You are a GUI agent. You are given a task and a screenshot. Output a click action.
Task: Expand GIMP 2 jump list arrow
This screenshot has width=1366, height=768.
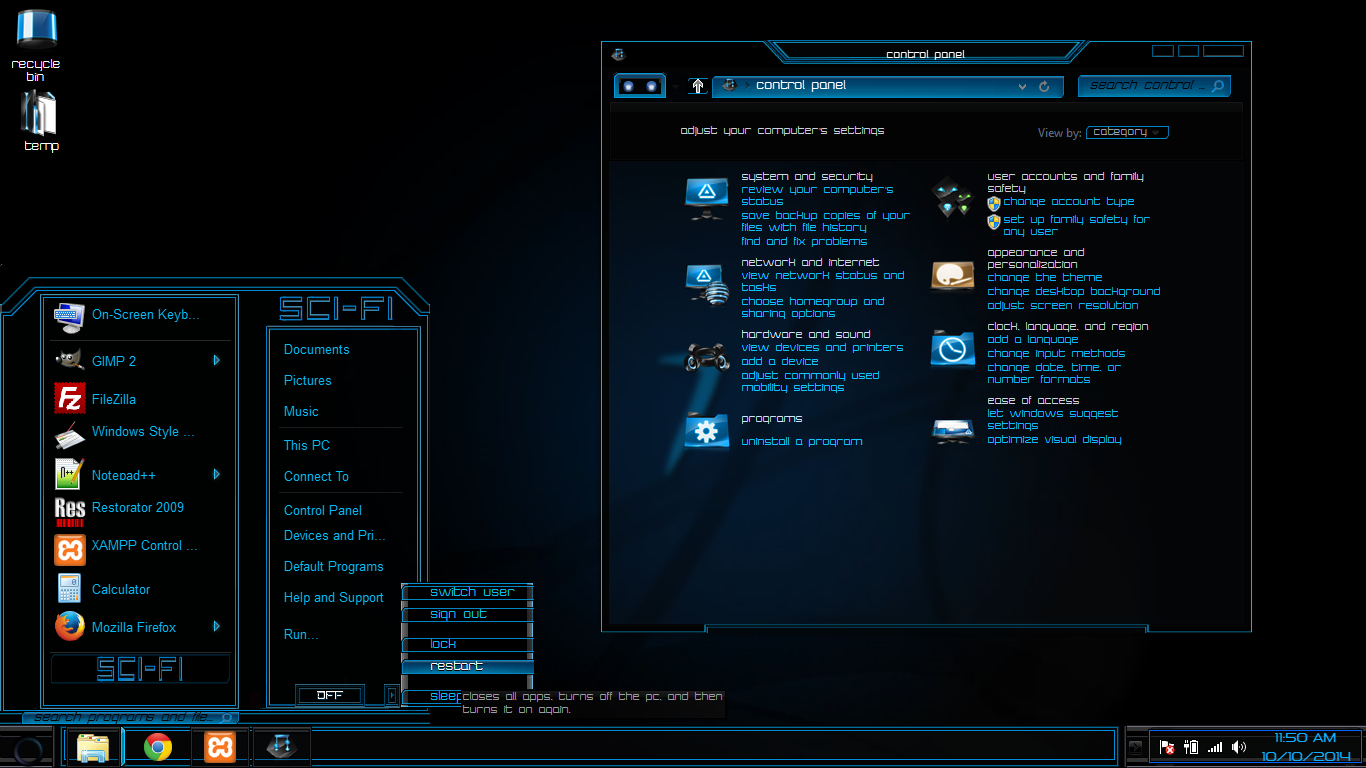[x=216, y=360]
